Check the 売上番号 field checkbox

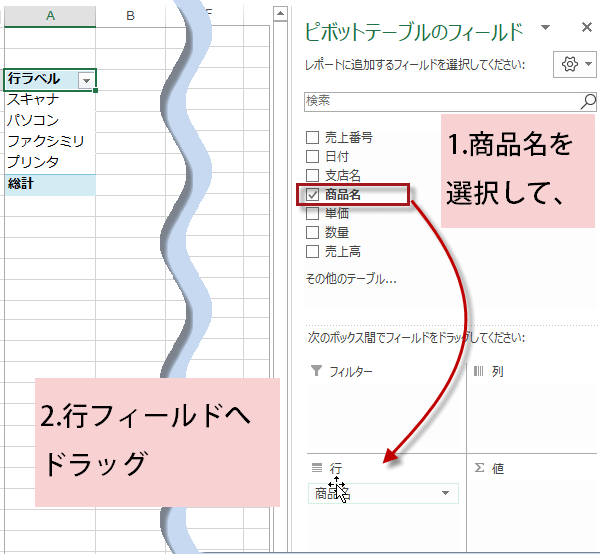point(313,138)
